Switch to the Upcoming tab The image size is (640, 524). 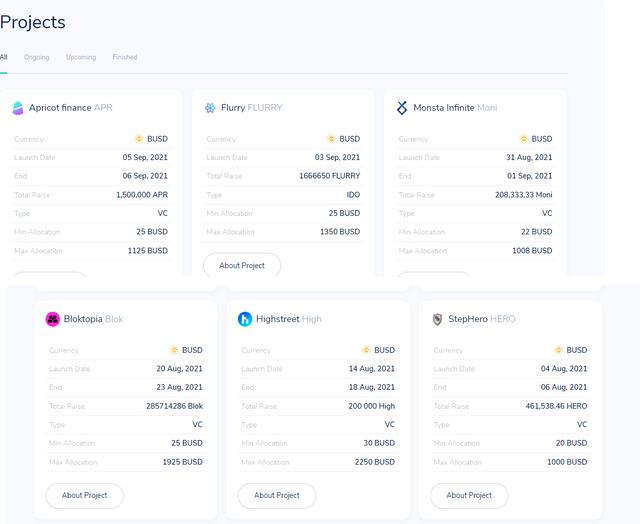pos(81,57)
